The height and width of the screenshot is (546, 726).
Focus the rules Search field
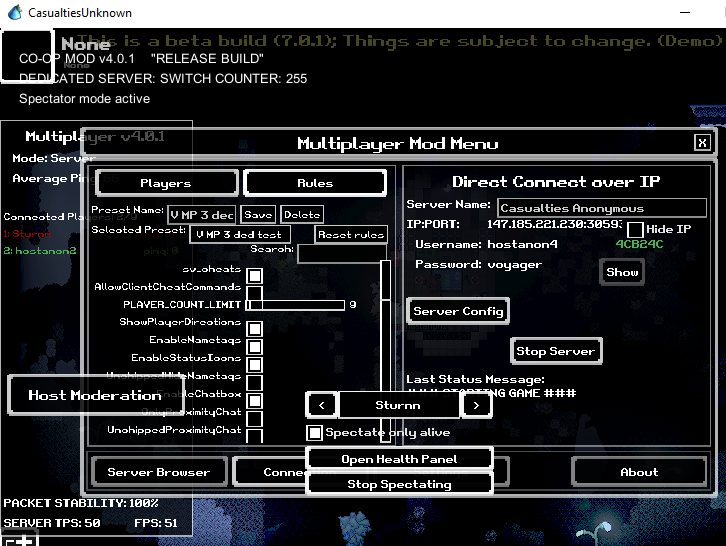click(x=342, y=254)
